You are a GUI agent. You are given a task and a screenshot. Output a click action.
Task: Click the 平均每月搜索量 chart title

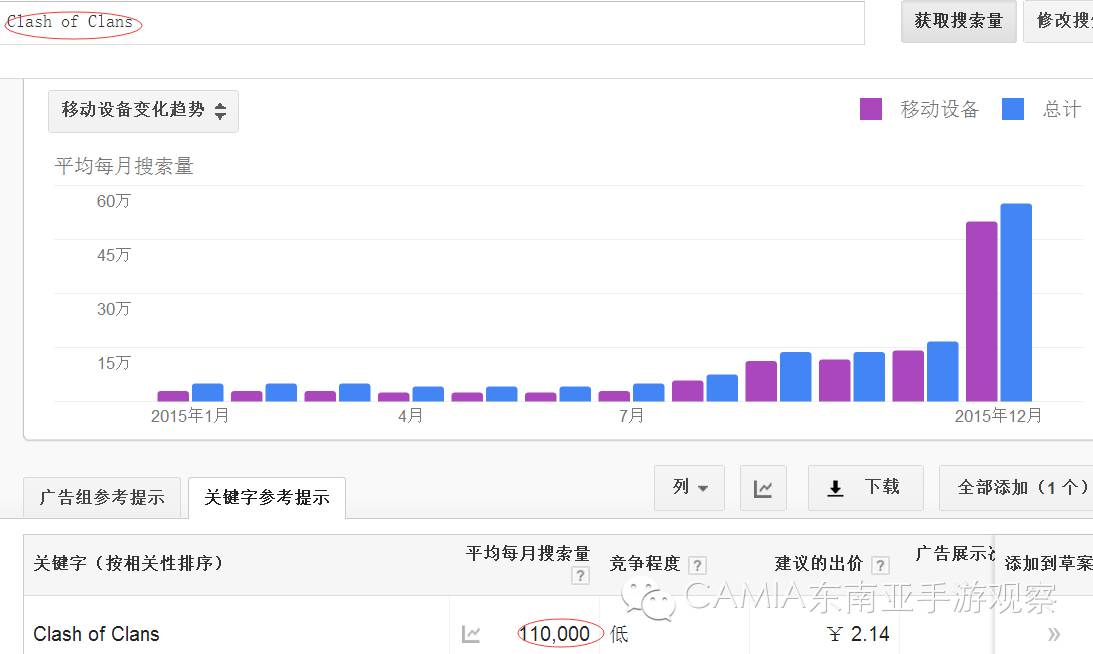click(124, 166)
